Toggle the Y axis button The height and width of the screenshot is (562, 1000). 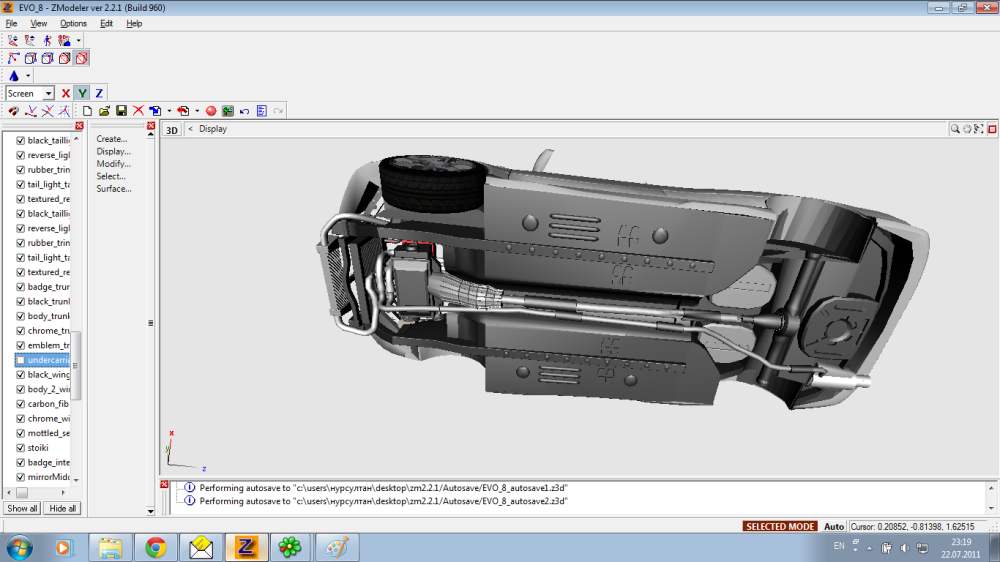[82, 93]
